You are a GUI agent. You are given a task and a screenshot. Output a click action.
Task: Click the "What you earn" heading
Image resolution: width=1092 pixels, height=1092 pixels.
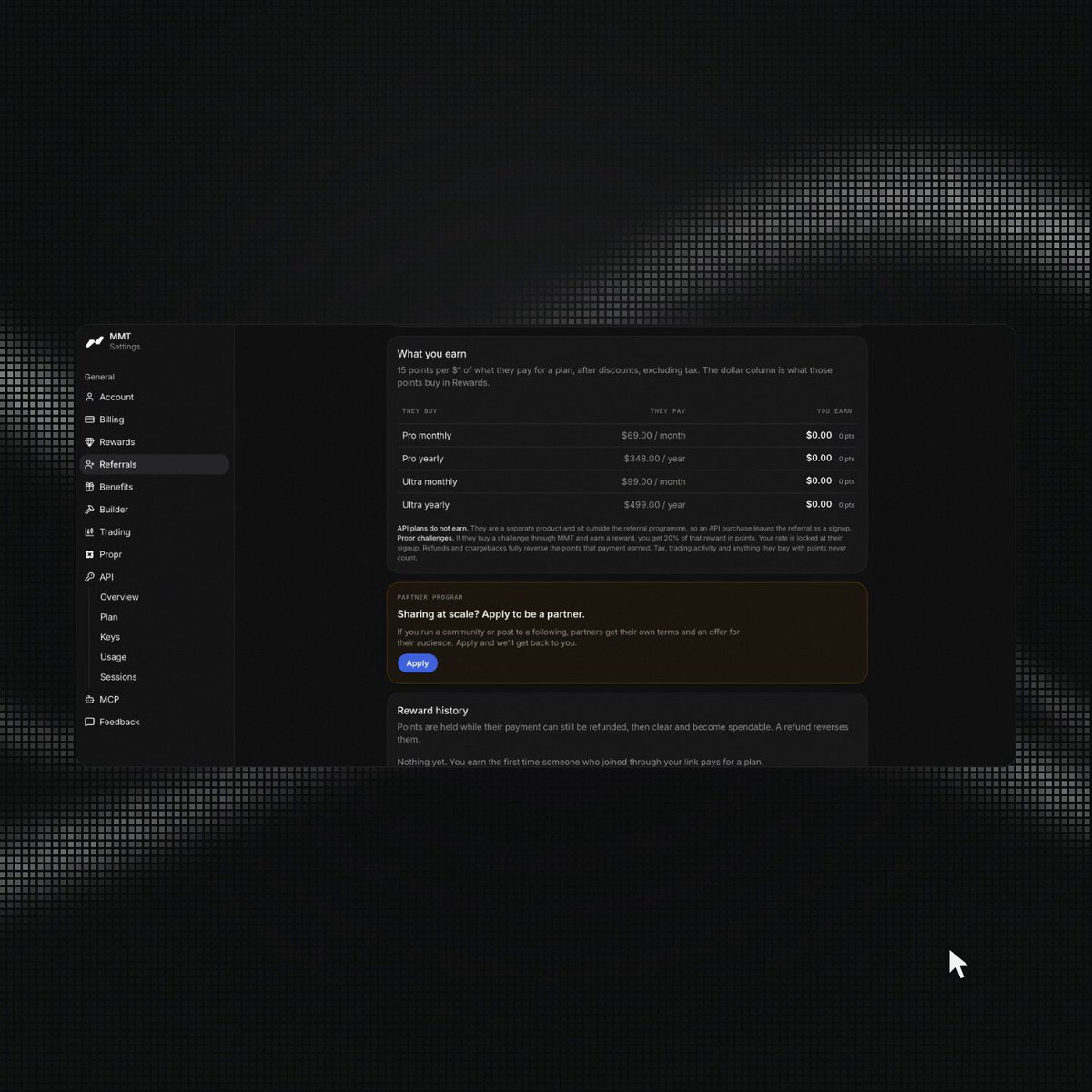coord(431,354)
